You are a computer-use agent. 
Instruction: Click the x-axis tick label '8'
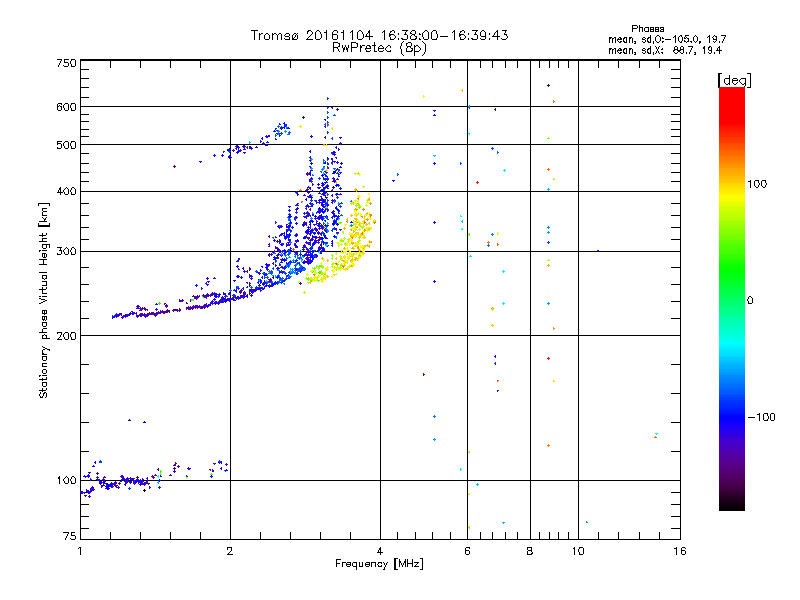point(530,551)
